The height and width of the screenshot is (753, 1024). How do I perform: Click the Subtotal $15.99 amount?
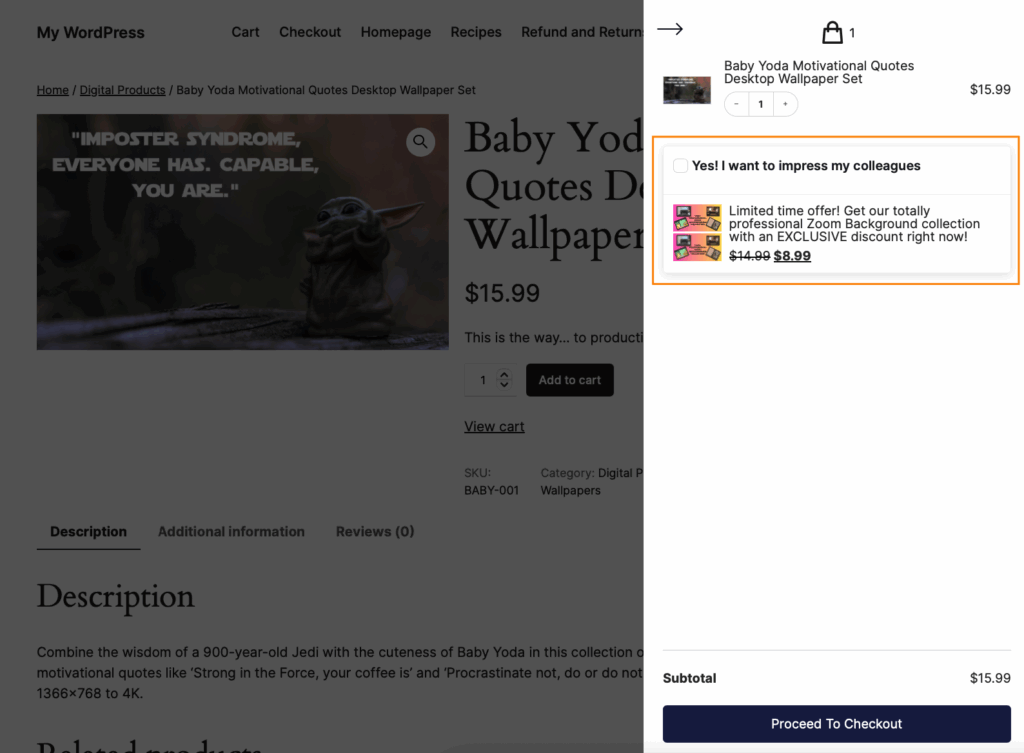tap(990, 678)
